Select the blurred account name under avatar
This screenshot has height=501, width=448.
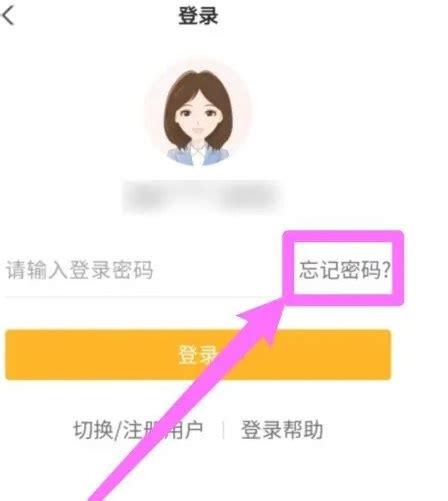[x=202, y=197]
